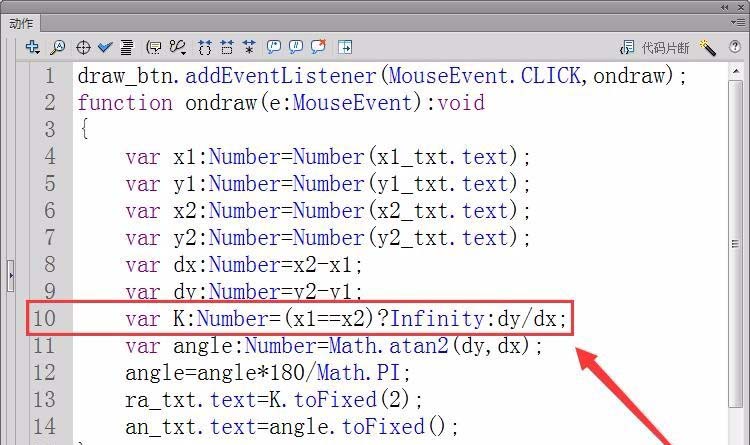Click 'K.toFixed(2)' on line 13
750x445 pixels.
pos(339,400)
